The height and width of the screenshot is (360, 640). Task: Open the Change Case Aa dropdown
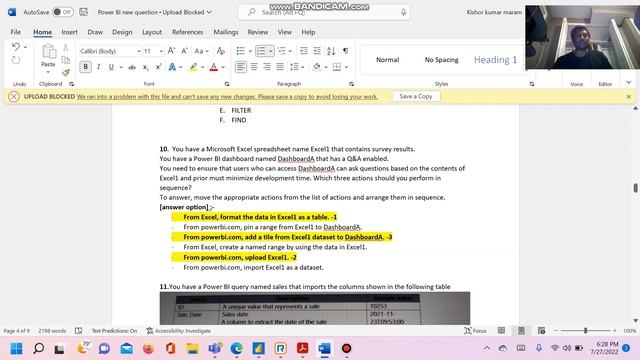pos(202,51)
